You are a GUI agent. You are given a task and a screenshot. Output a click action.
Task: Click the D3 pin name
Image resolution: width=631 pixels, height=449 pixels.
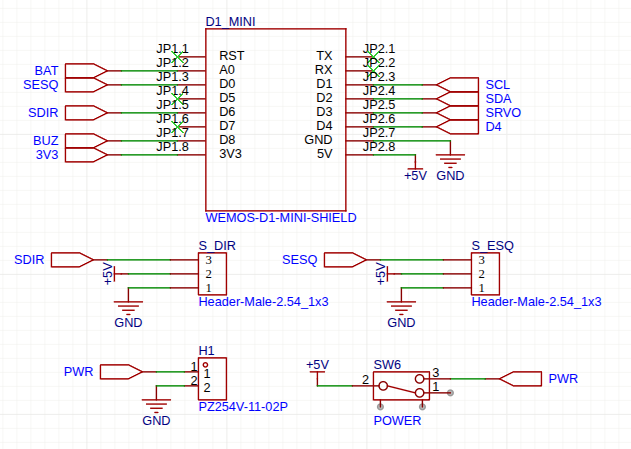click(324, 112)
